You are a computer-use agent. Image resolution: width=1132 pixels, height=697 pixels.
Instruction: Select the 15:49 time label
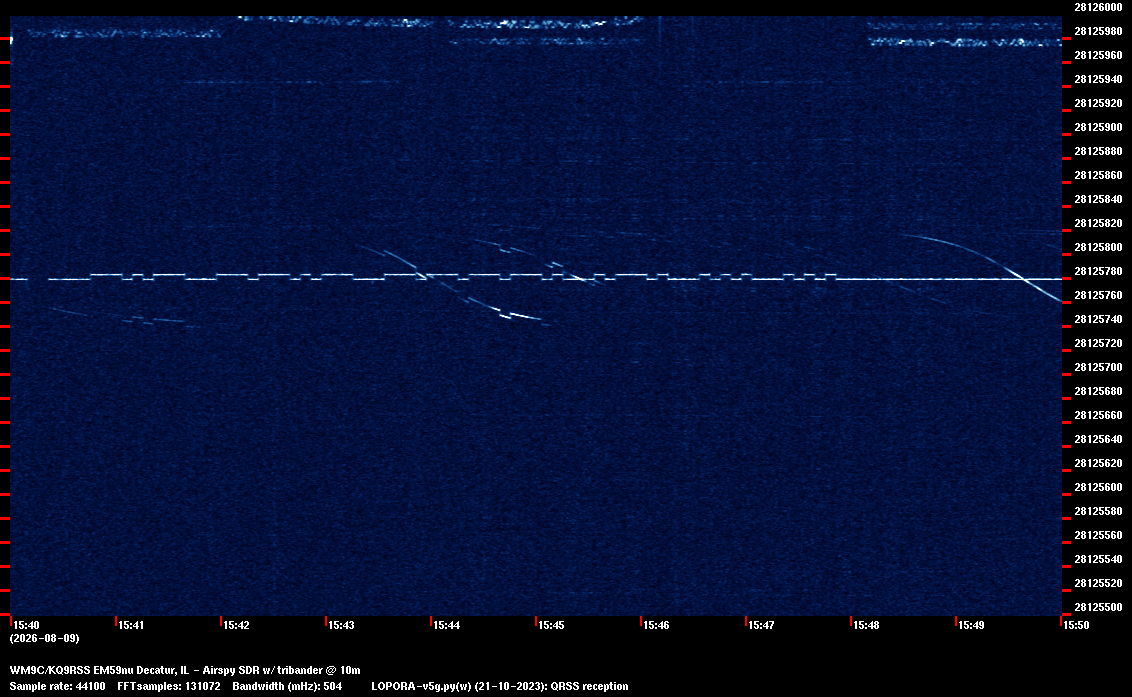point(971,625)
